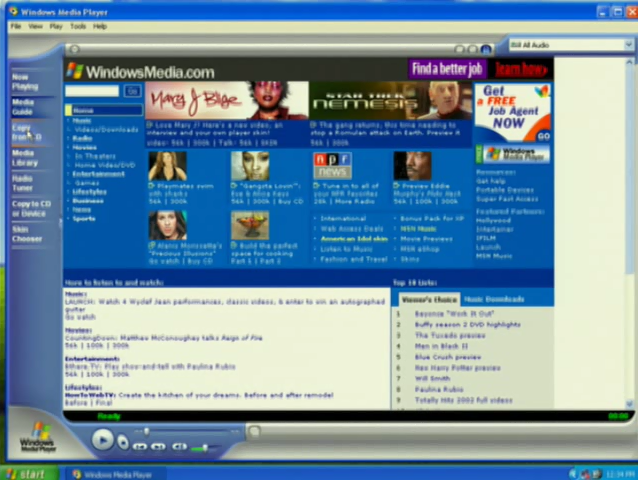Viewport: 638px width, 480px height.
Task: Click the Stop button beside Play
Action: (x=122, y=442)
